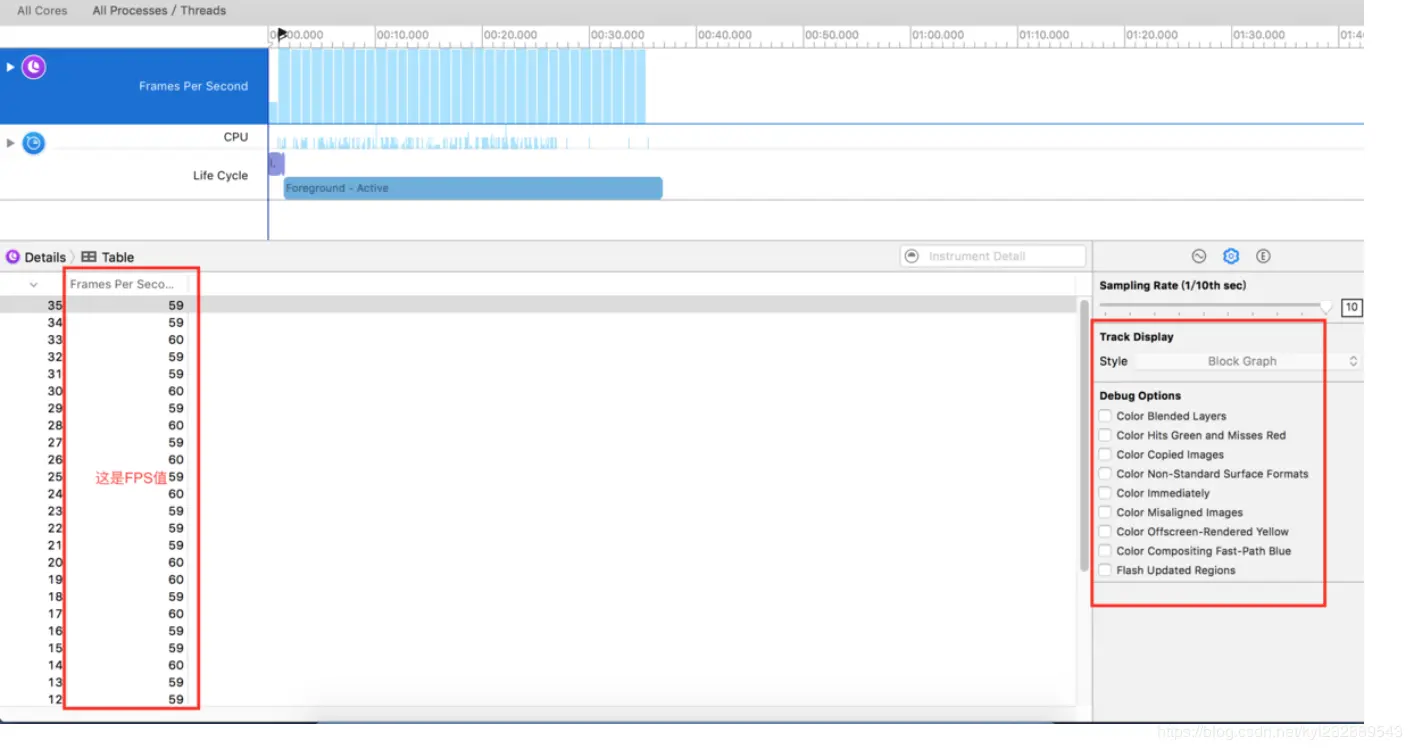Enable Color Hits Green and Misses Red
This screenshot has height=750, width=1412.
(1105, 435)
